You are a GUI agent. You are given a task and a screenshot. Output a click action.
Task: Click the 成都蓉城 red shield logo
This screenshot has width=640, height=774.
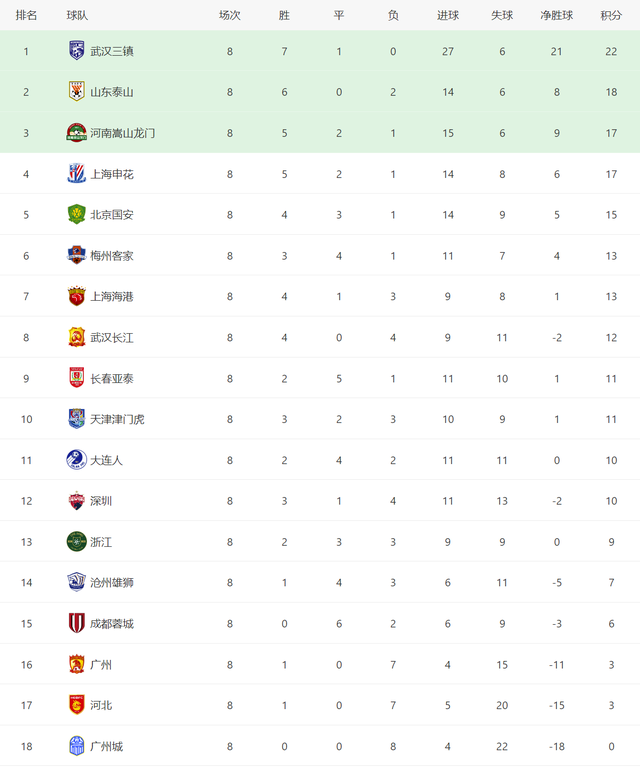pos(76,623)
